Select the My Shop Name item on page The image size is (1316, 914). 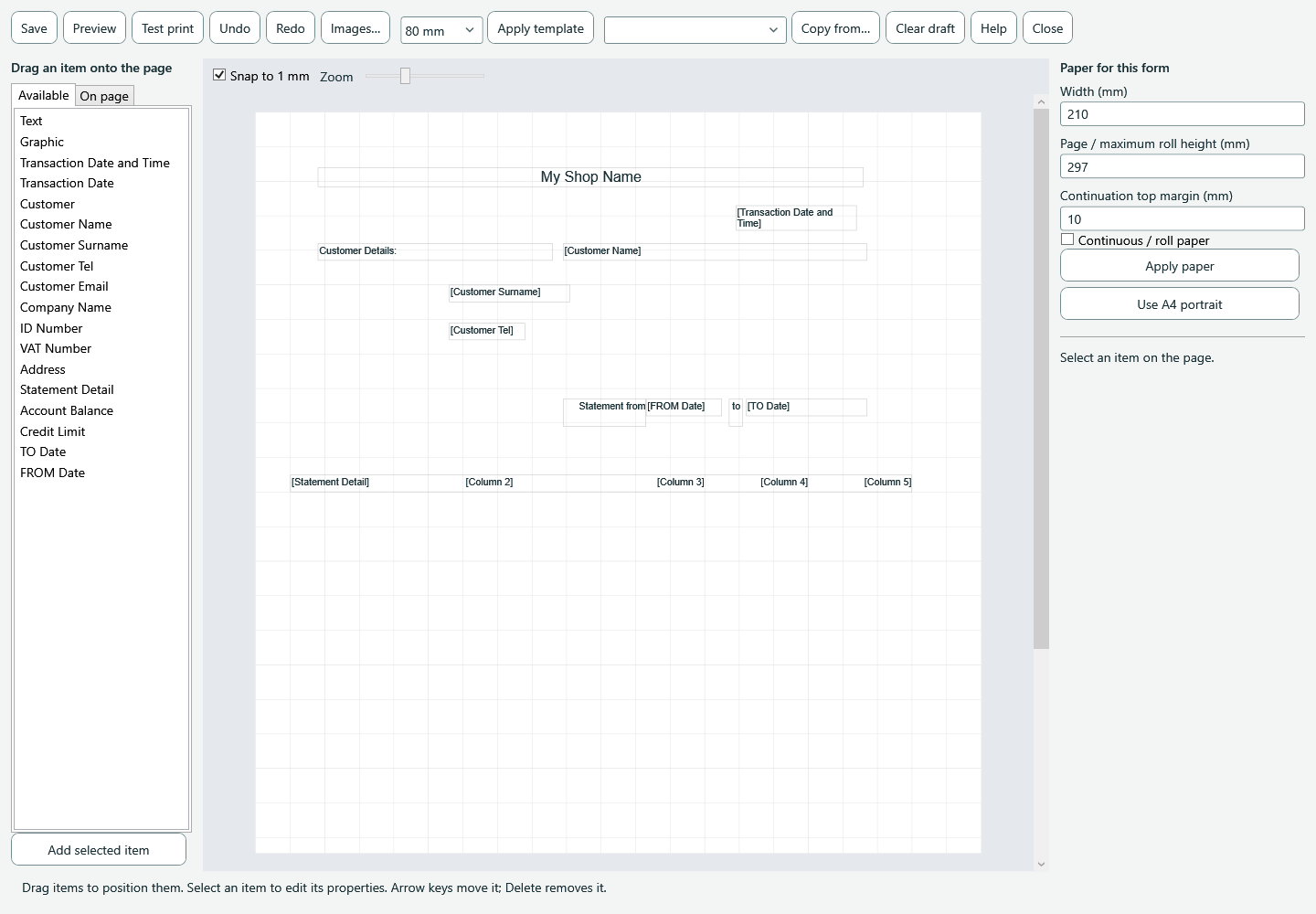[590, 177]
